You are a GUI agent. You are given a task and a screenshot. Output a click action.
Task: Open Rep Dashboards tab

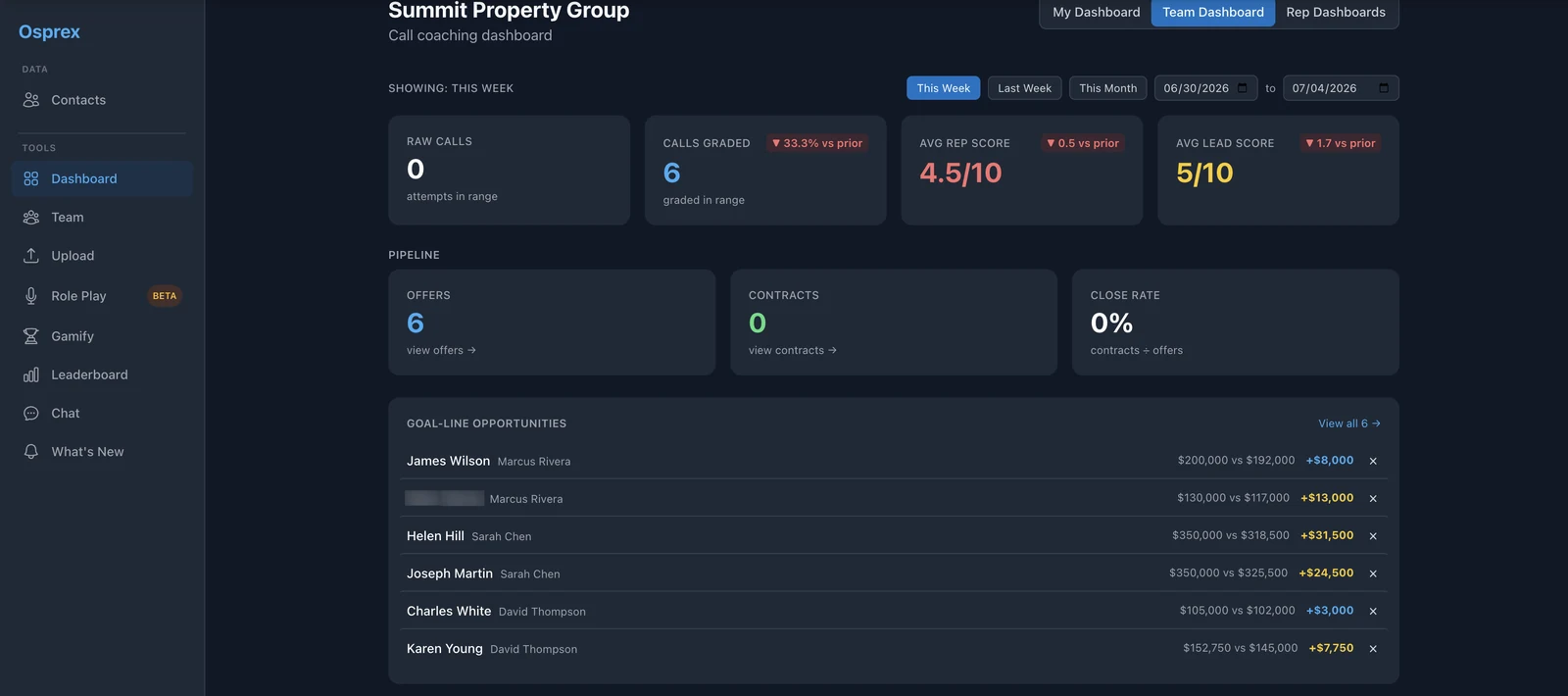pyautogui.click(x=1336, y=13)
